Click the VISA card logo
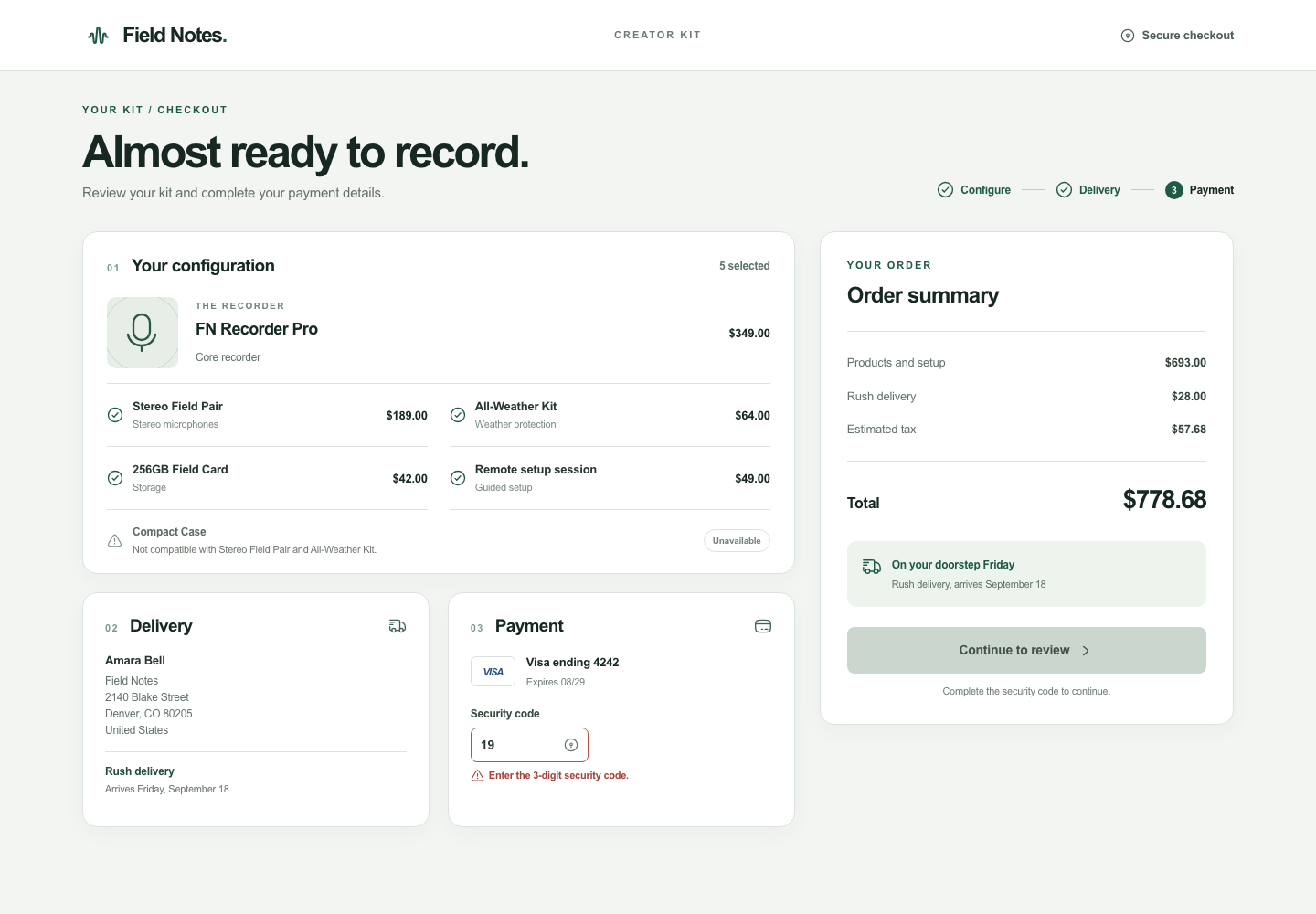The height and width of the screenshot is (914, 1316). [x=493, y=672]
